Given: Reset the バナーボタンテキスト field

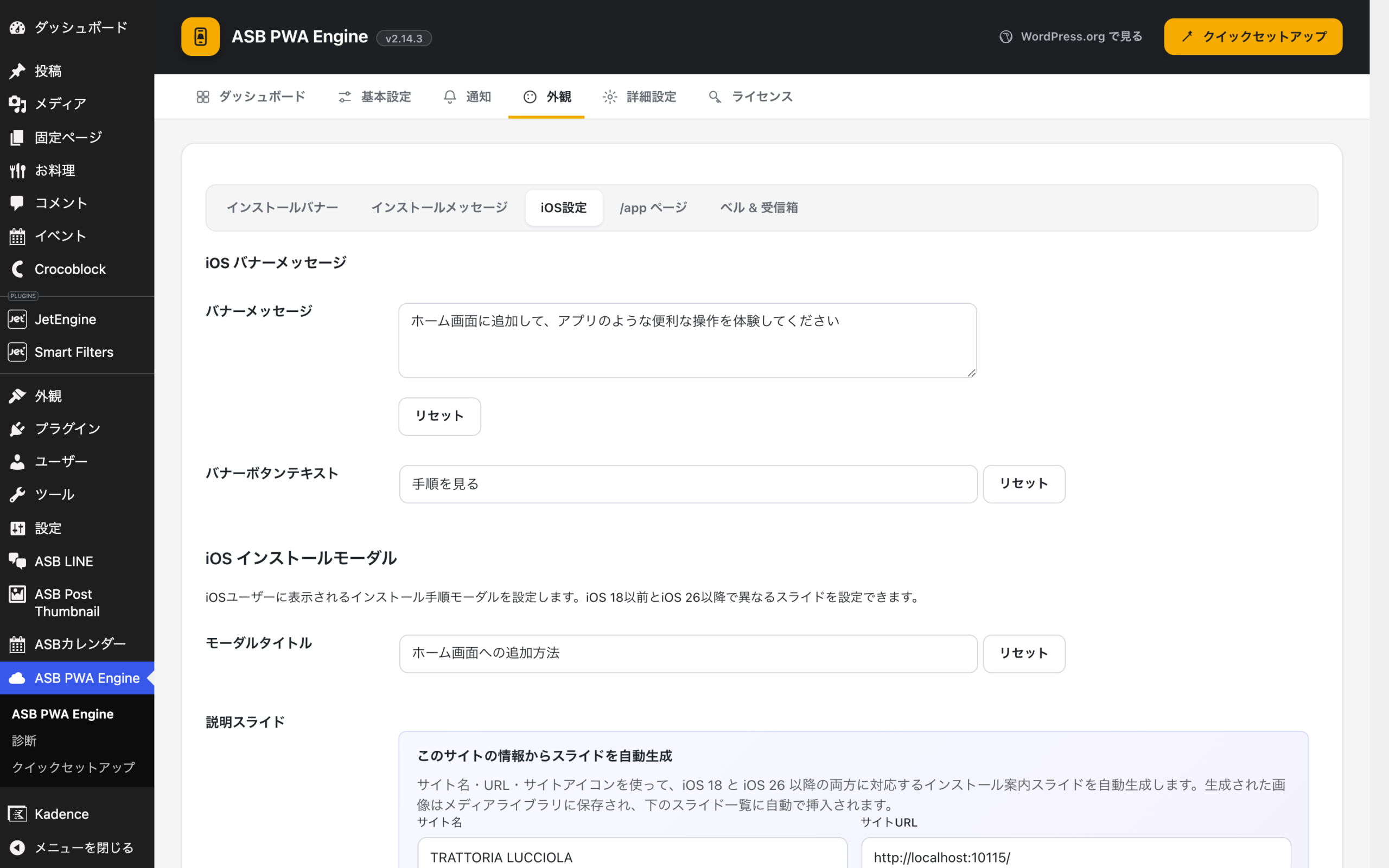Looking at the screenshot, I should pyautogui.click(x=1024, y=484).
